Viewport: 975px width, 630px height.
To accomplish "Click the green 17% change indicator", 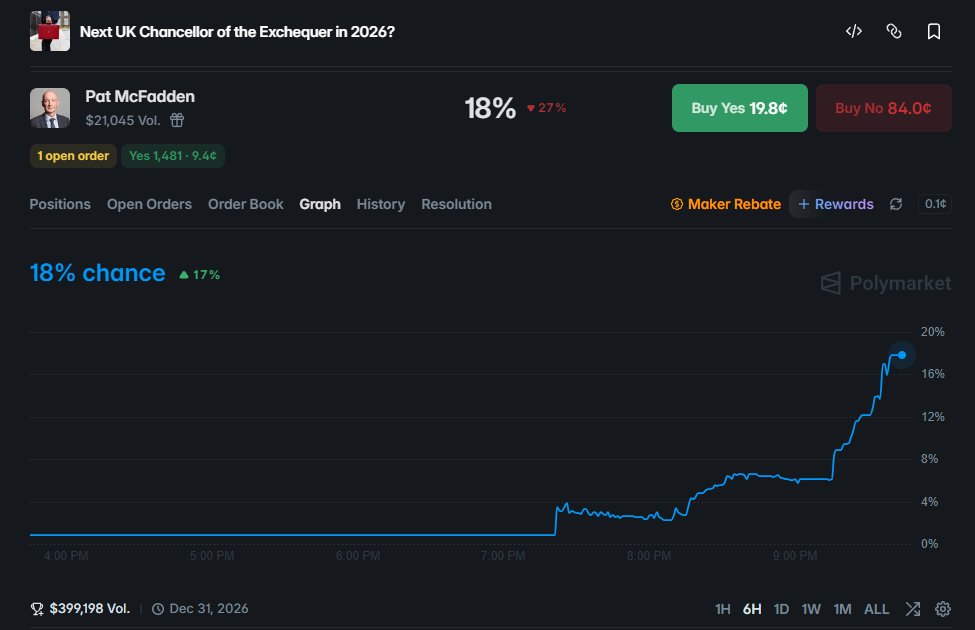I will click(x=200, y=274).
